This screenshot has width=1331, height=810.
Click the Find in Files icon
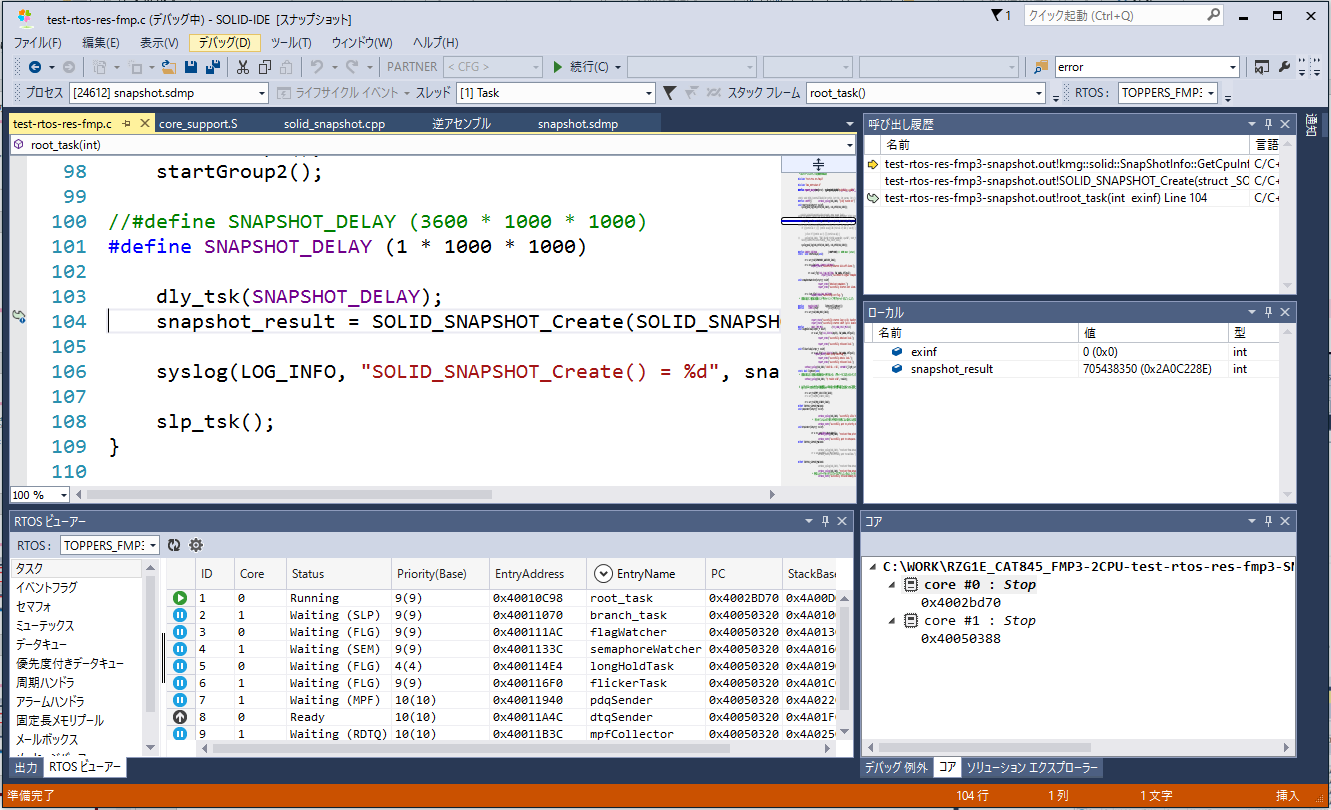[x=1041, y=67]
